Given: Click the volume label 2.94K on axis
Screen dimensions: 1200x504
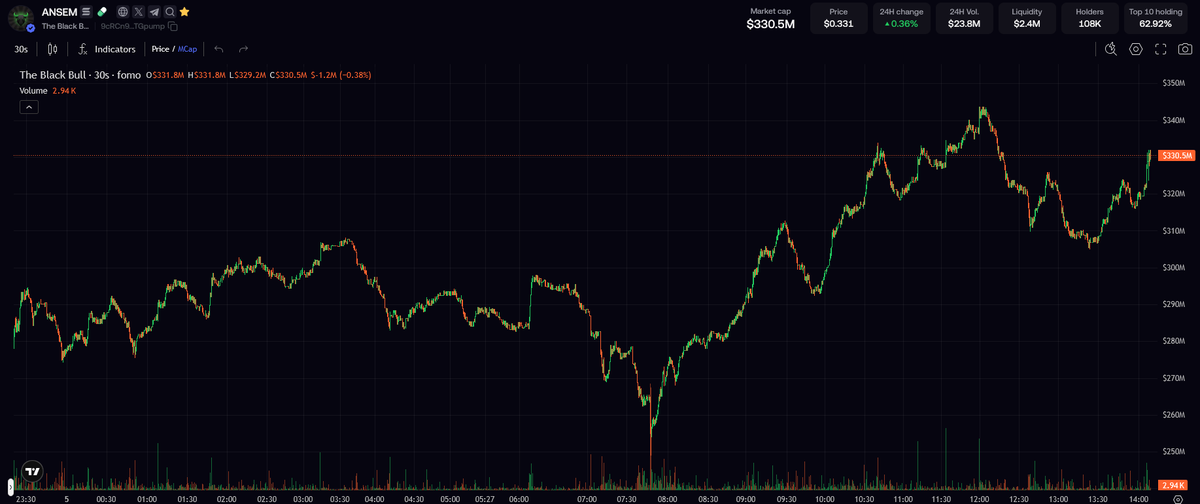Looking at the screenshot, I should click(x=1171, y=485).
